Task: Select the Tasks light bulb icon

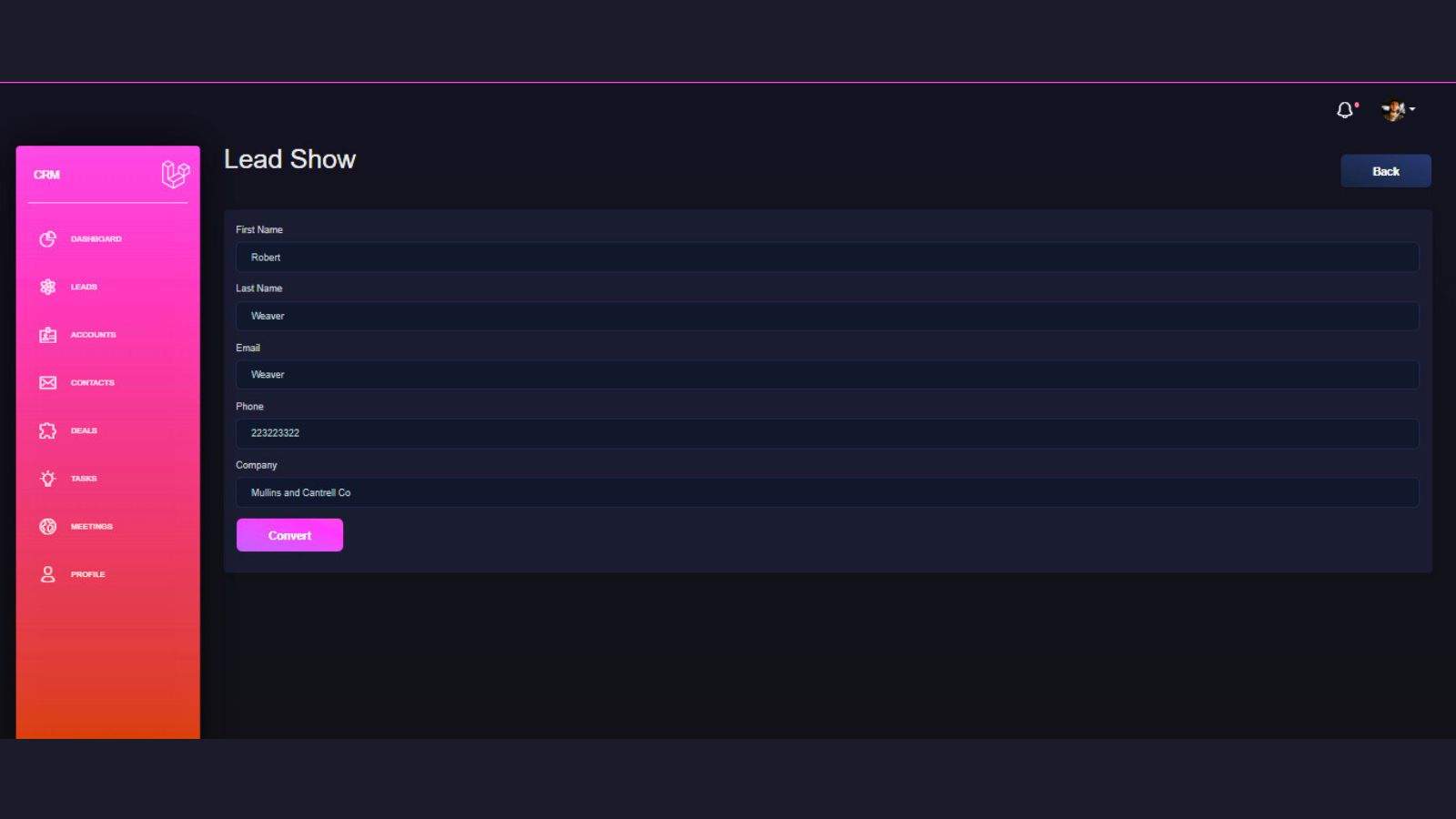Action: (48, 479)
